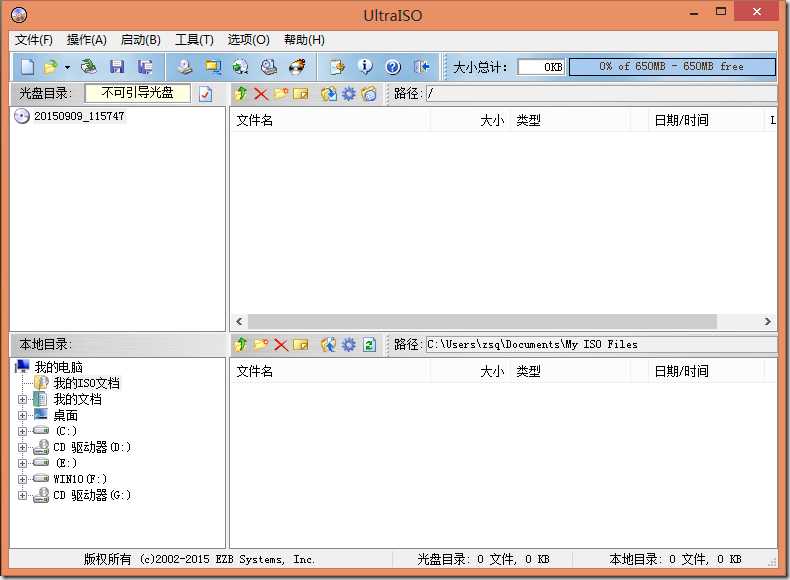
Task: Click the local 路径 field with C:\Users
Action: pos(601,345)
